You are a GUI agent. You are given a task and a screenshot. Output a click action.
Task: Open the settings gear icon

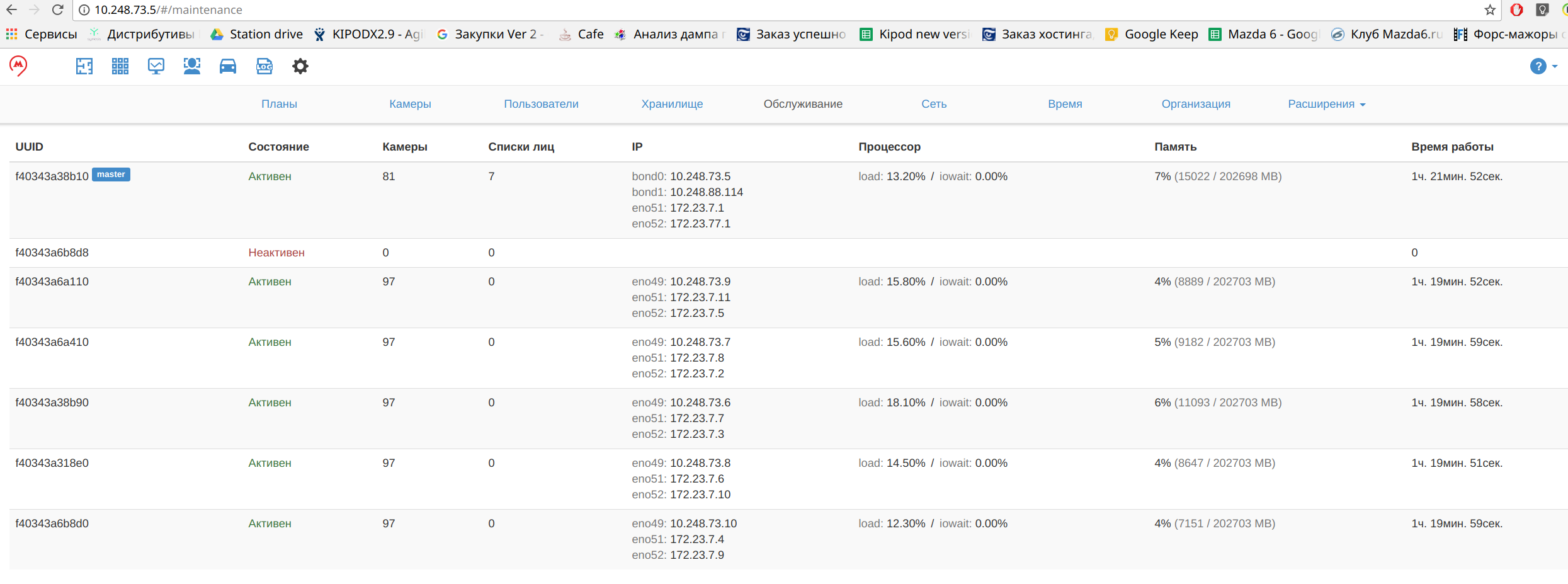(x=300, y=66)
